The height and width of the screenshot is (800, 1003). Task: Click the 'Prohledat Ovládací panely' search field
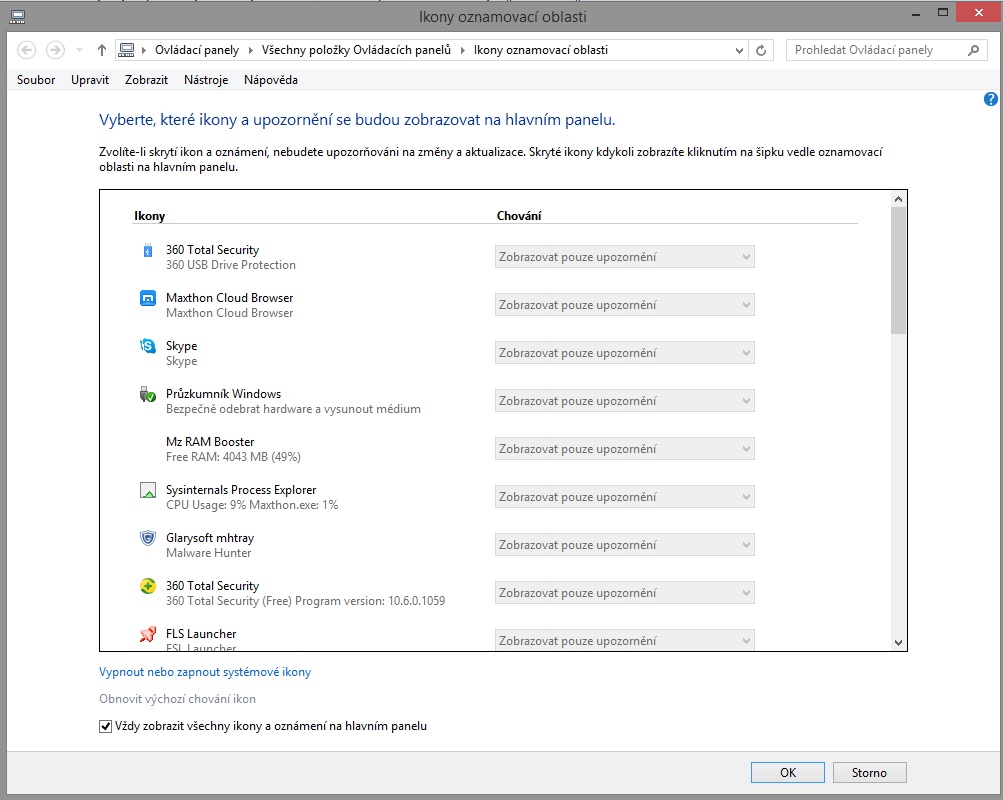(x=878, y=50)
